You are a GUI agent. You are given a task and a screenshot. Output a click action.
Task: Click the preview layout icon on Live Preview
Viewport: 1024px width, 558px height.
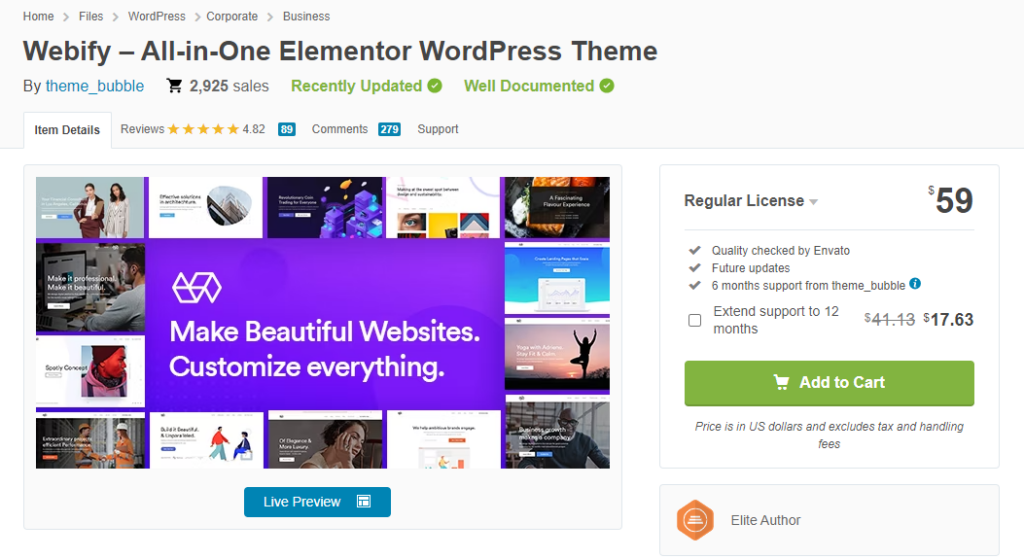point(364,502)
